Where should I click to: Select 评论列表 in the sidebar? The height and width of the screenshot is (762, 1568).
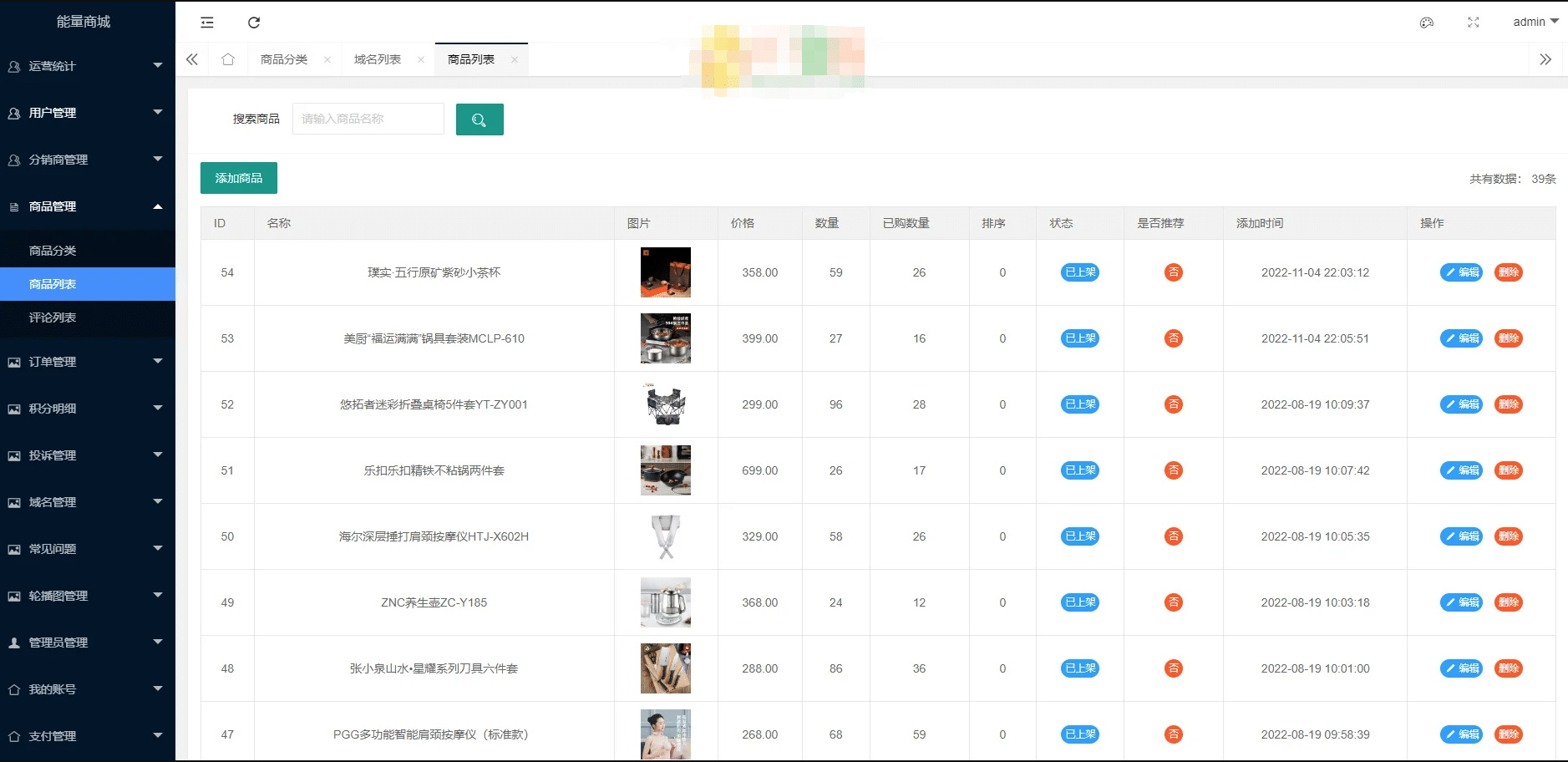52,318
